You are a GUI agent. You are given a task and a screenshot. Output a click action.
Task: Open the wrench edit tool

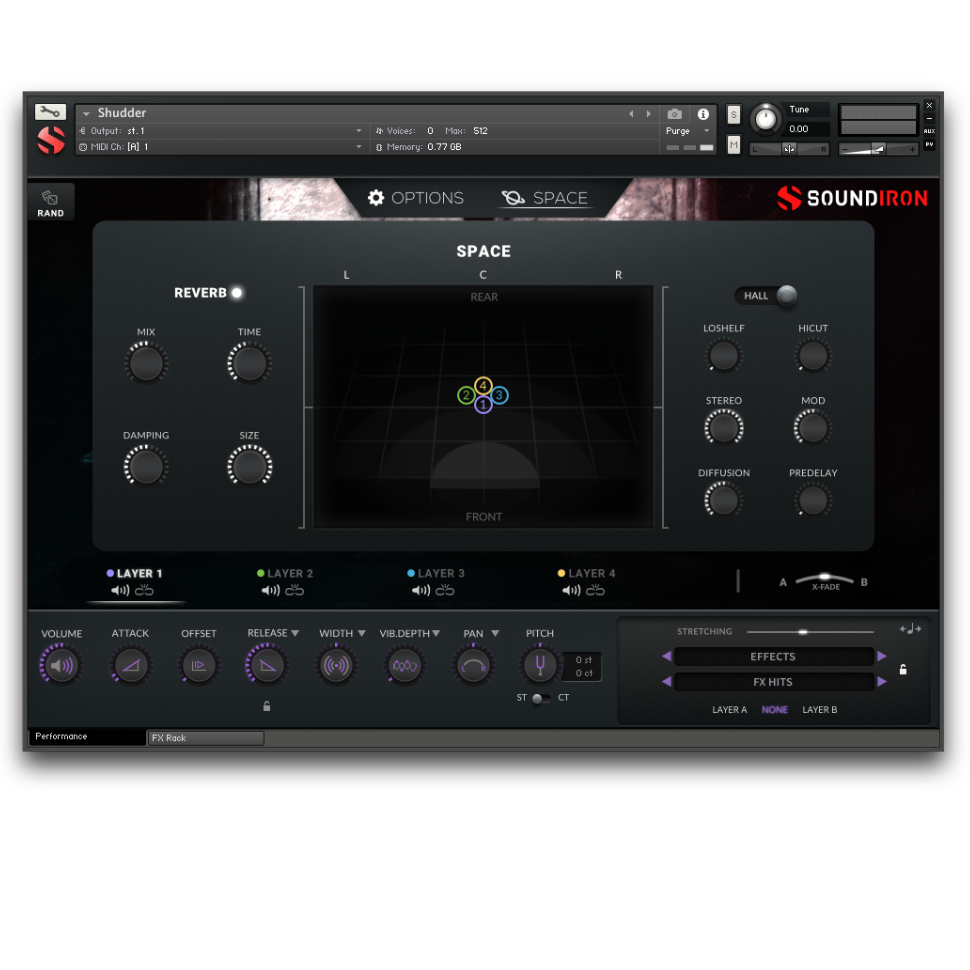tap(50, 112)
